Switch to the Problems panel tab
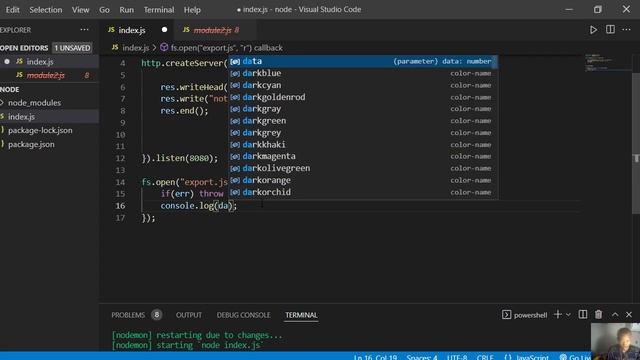Image resolution: width=640 pixels, height=360 pixels. (128, 315)
